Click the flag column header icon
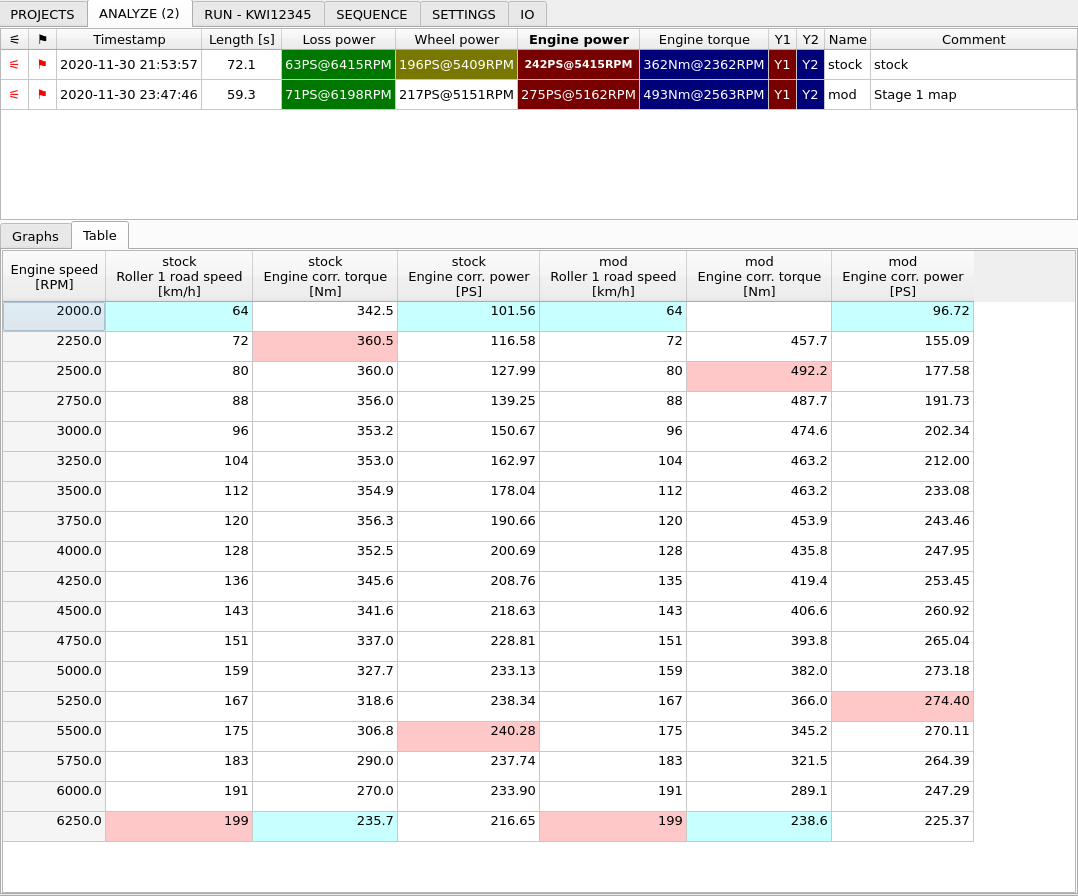Viewport: 1078px width, 896px height. [43, 39]
